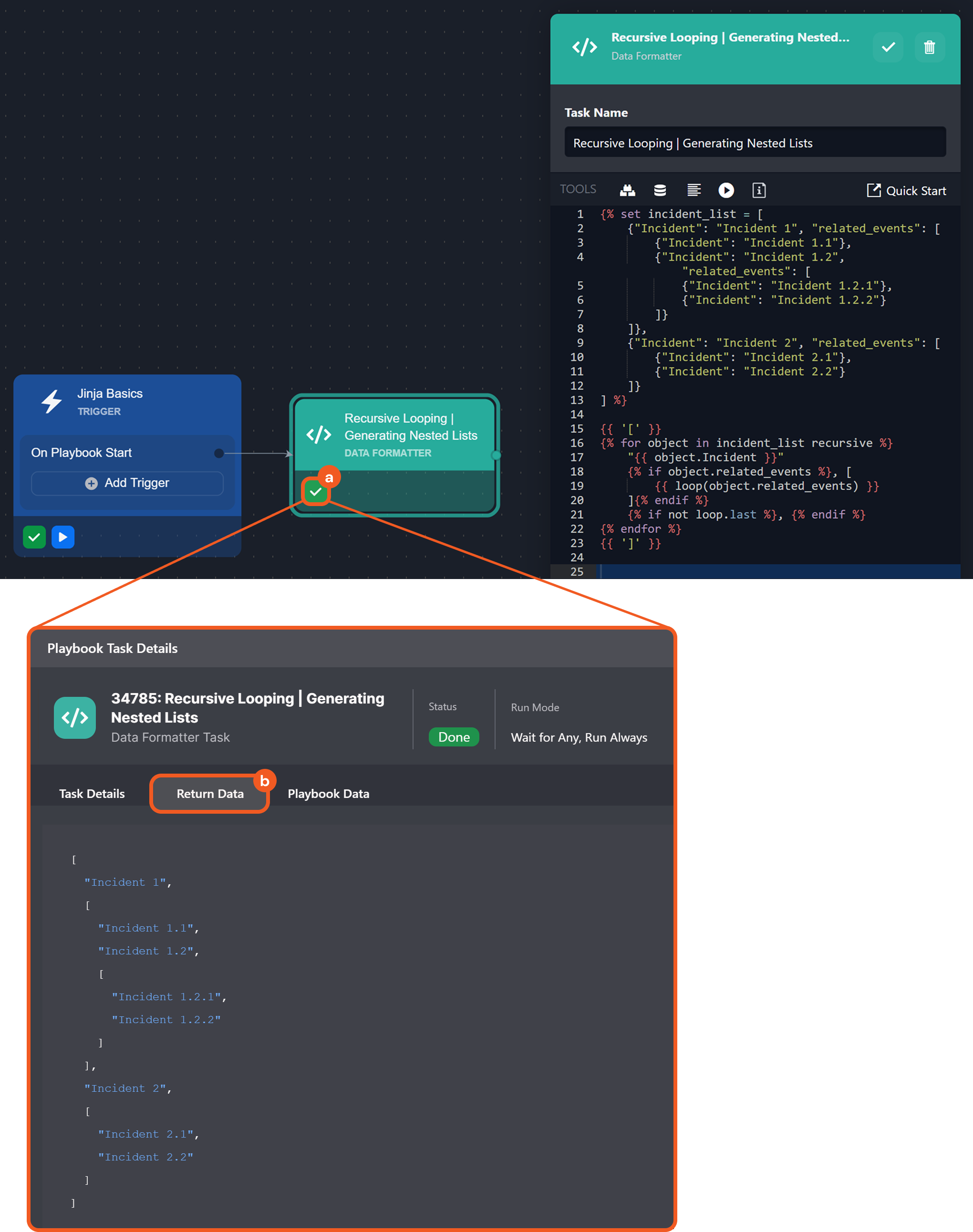Click green checkmark on Data Formatter node

click(x=316, y=492)
